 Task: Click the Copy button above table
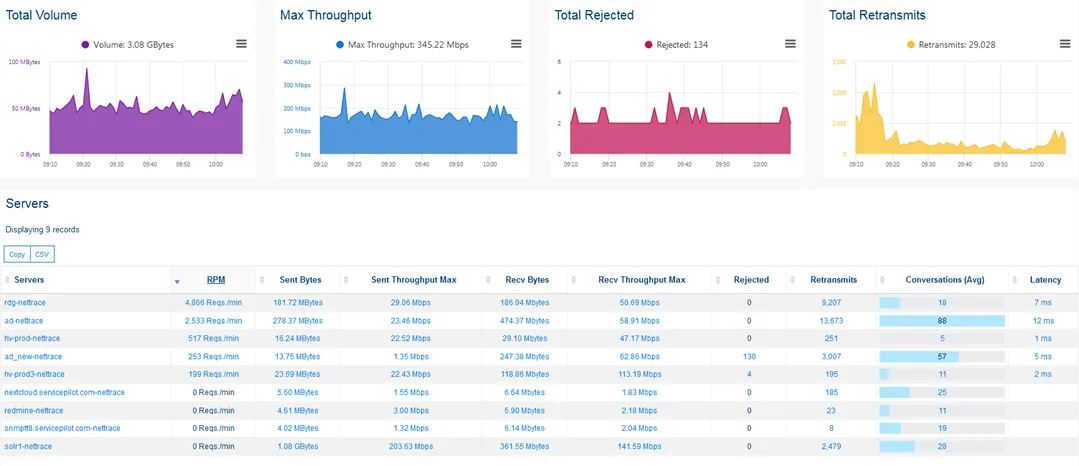tap(17, 254)
